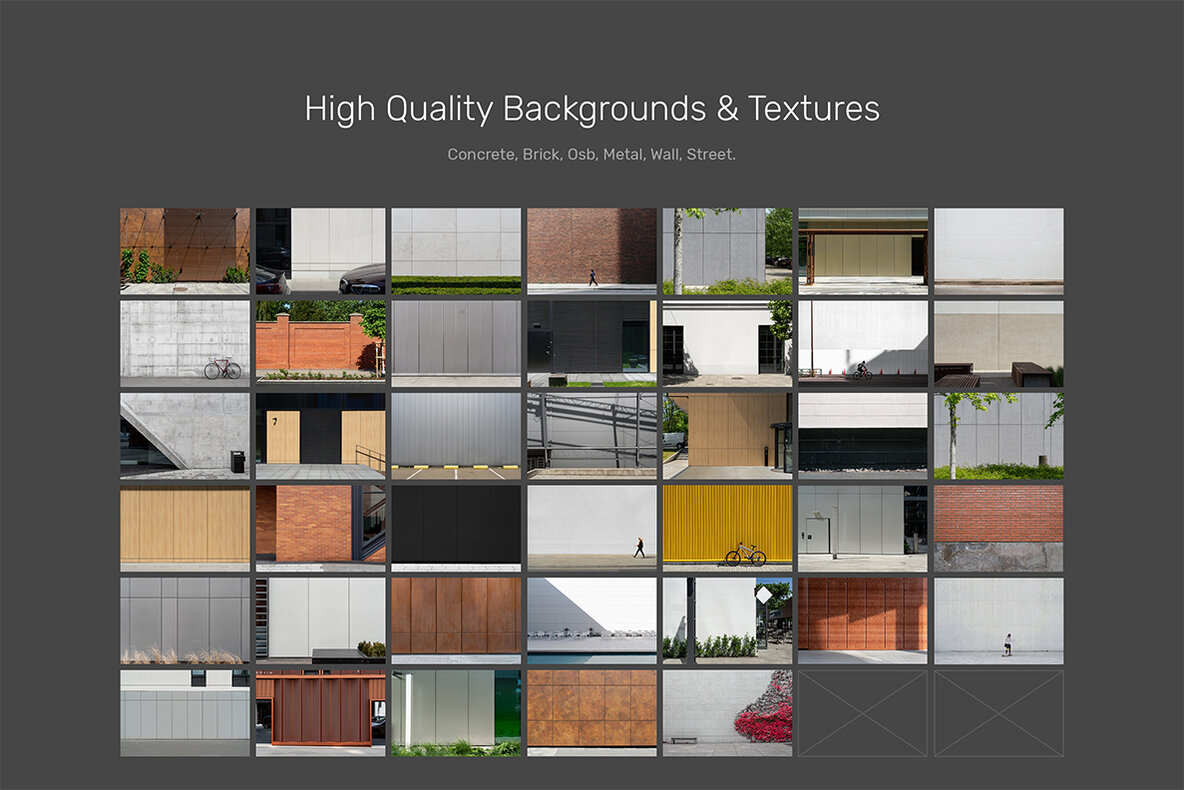The width and height of the screenshot is (1184, 790).
Task: Select the Concrete, Brick, Osb subtitle text
Action: [x=592, y=153]
